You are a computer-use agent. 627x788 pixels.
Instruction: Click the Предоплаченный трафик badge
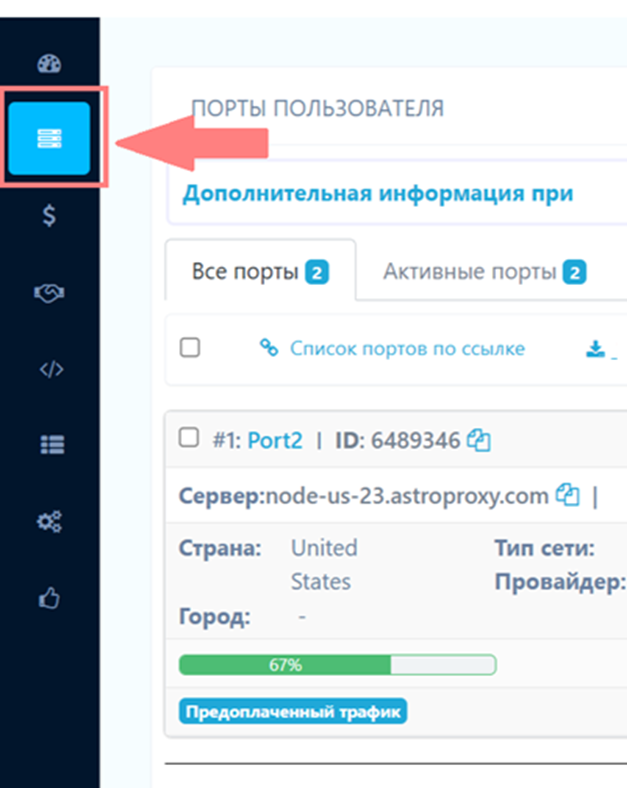[x=293, y=712]
